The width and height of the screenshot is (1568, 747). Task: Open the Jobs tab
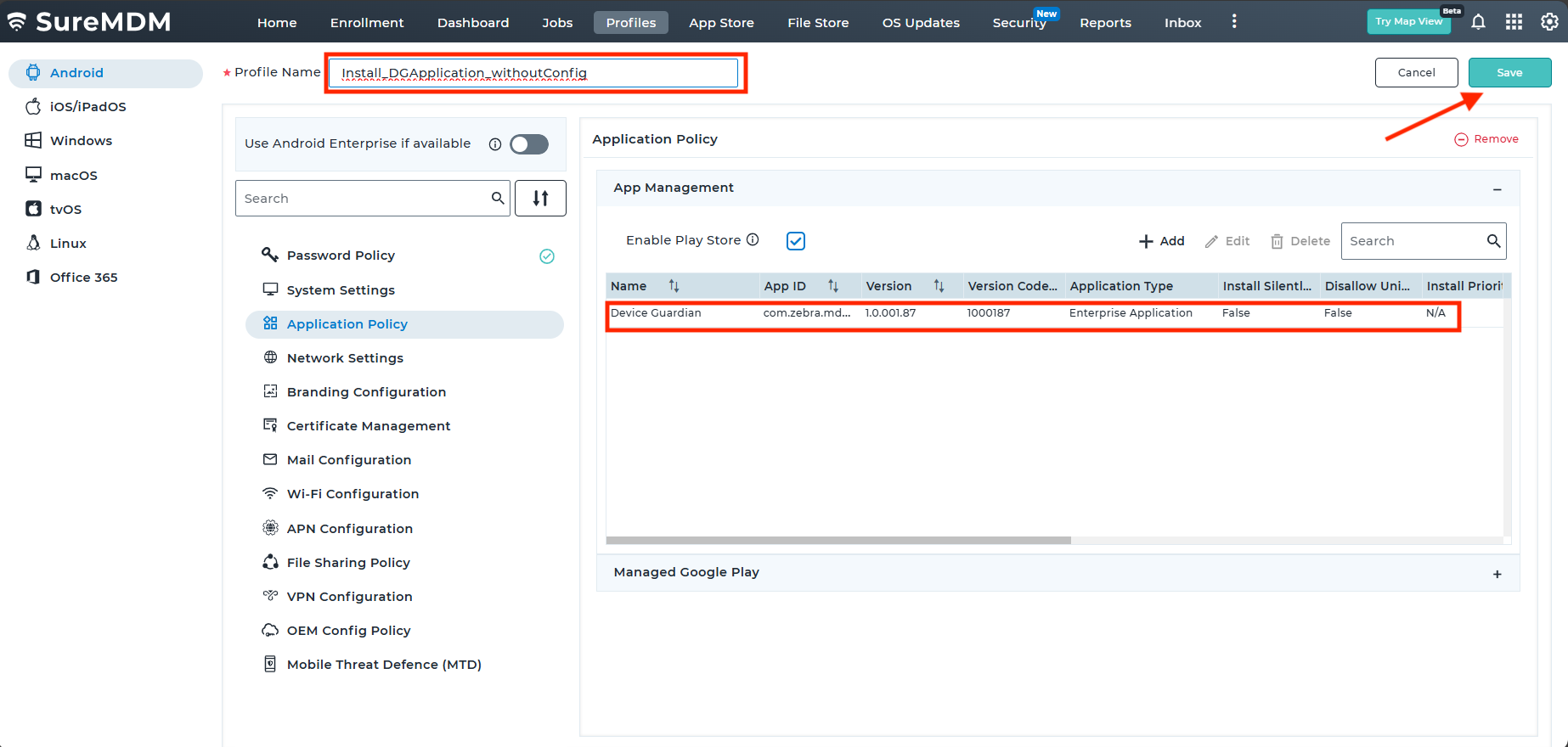(x=557, y=23)
